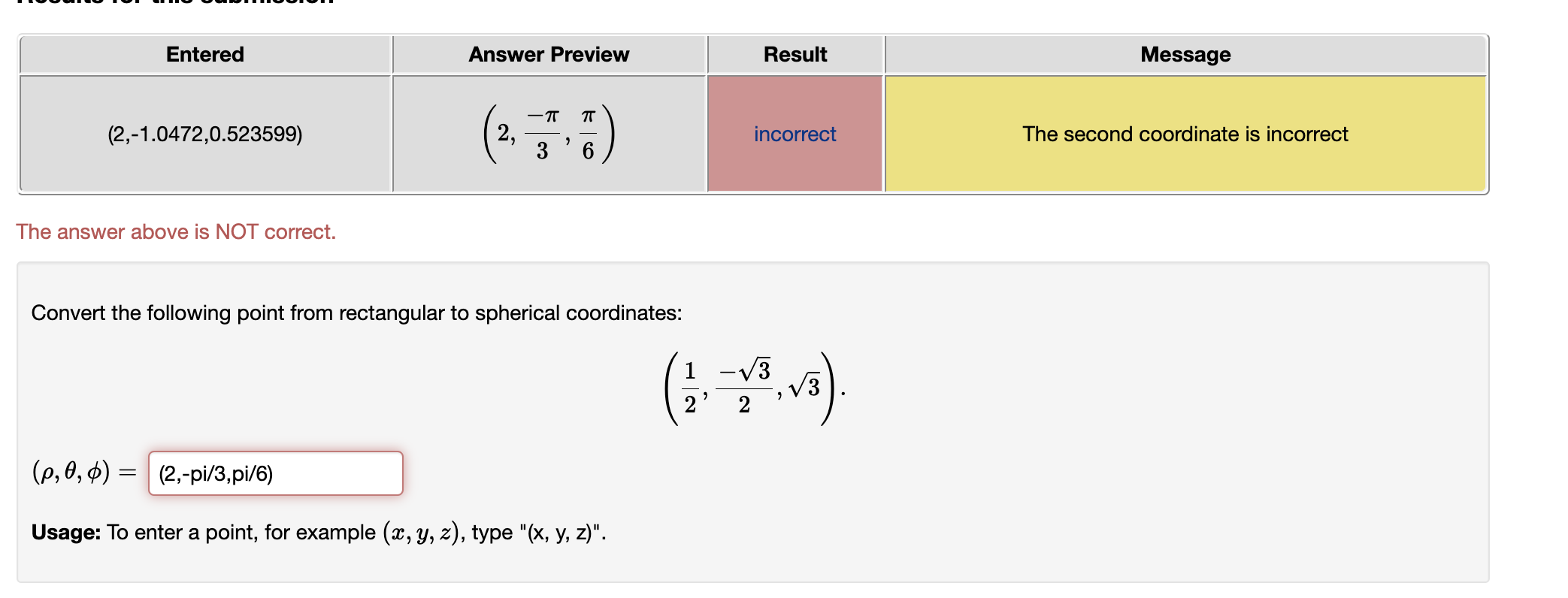Click the 'Answer Preview' column header

tap(549, 53)
